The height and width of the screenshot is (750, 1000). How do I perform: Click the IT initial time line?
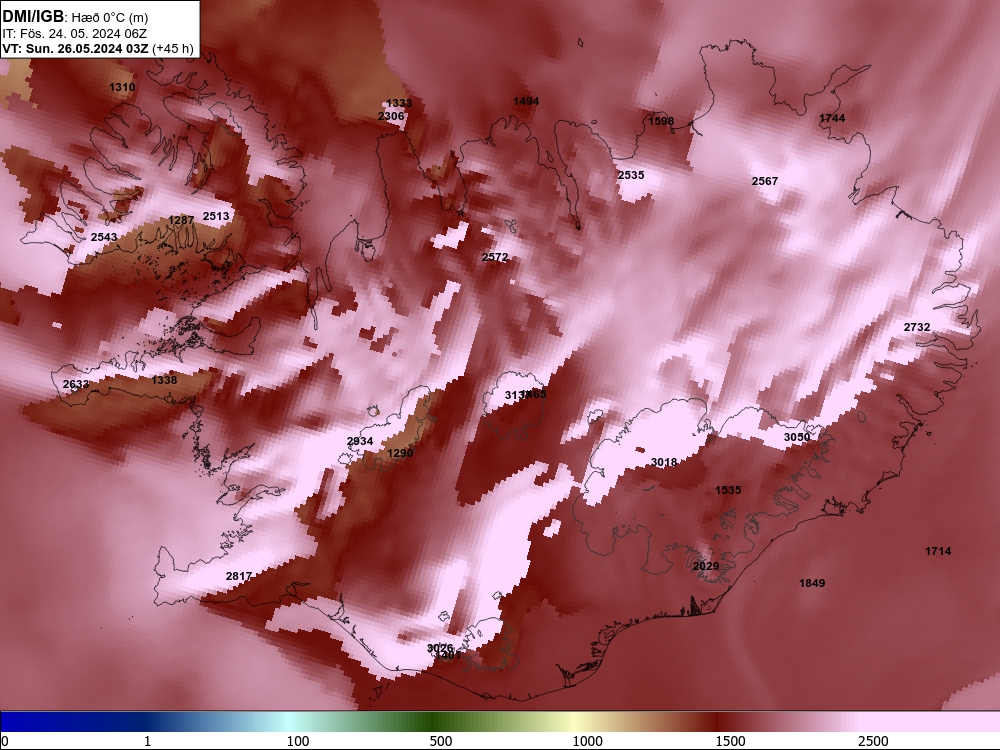pos(75,34)
